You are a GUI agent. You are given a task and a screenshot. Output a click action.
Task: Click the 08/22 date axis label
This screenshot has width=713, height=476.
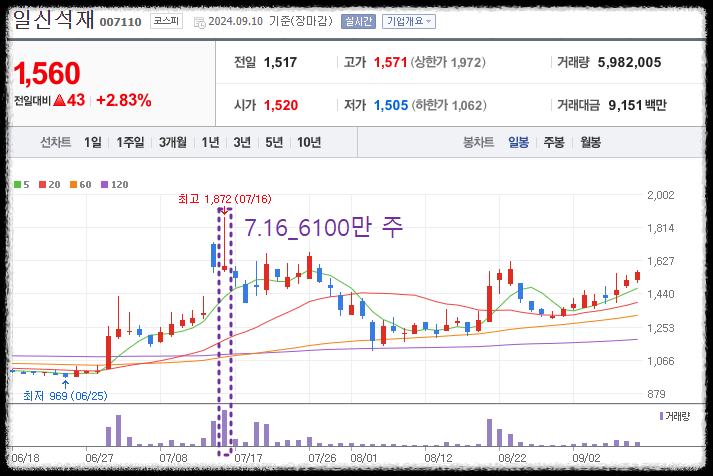(512, 458)
